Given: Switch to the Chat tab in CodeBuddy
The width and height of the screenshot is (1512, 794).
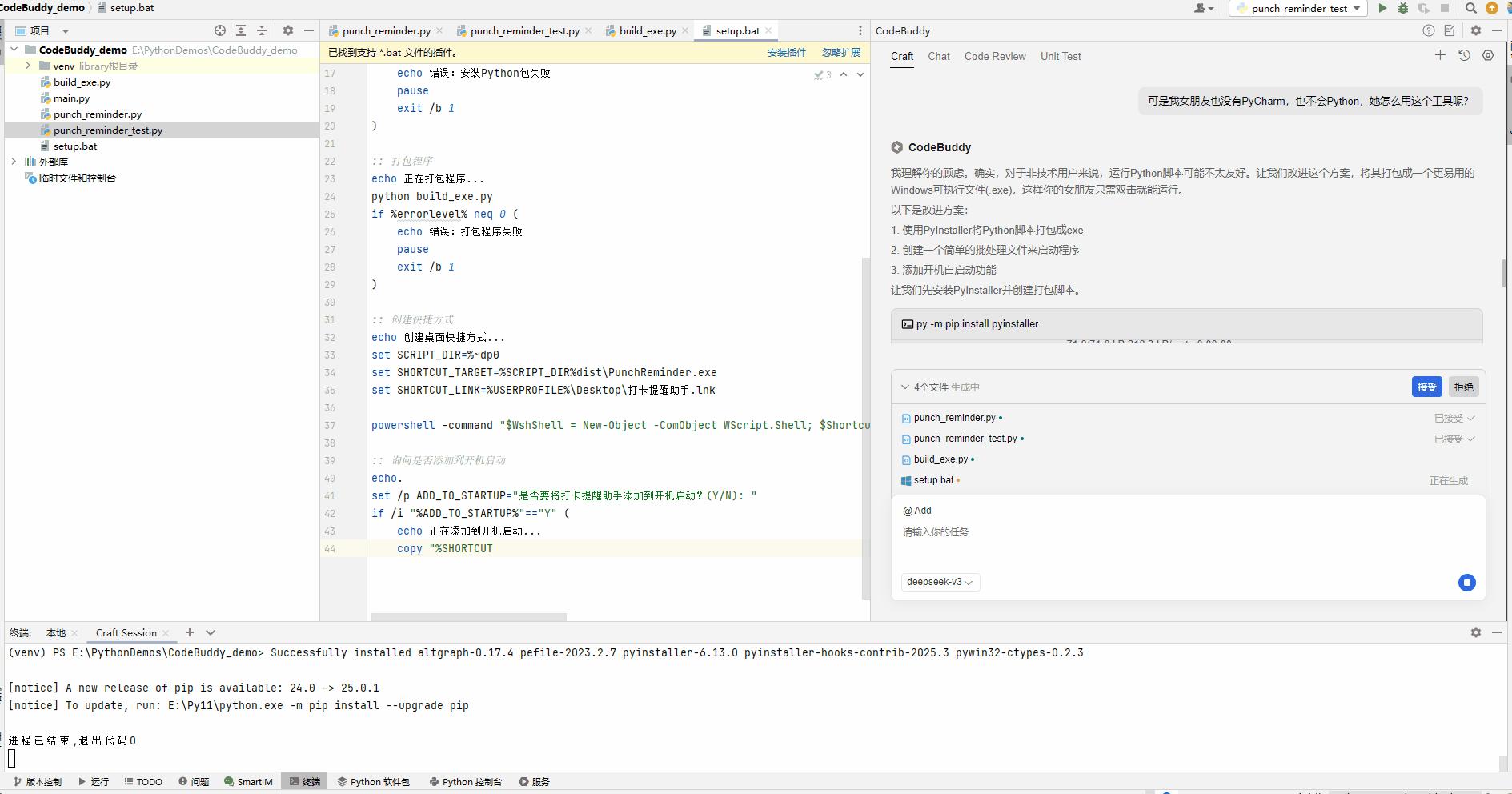Looking at the screenshot, I should pos(938,56).
